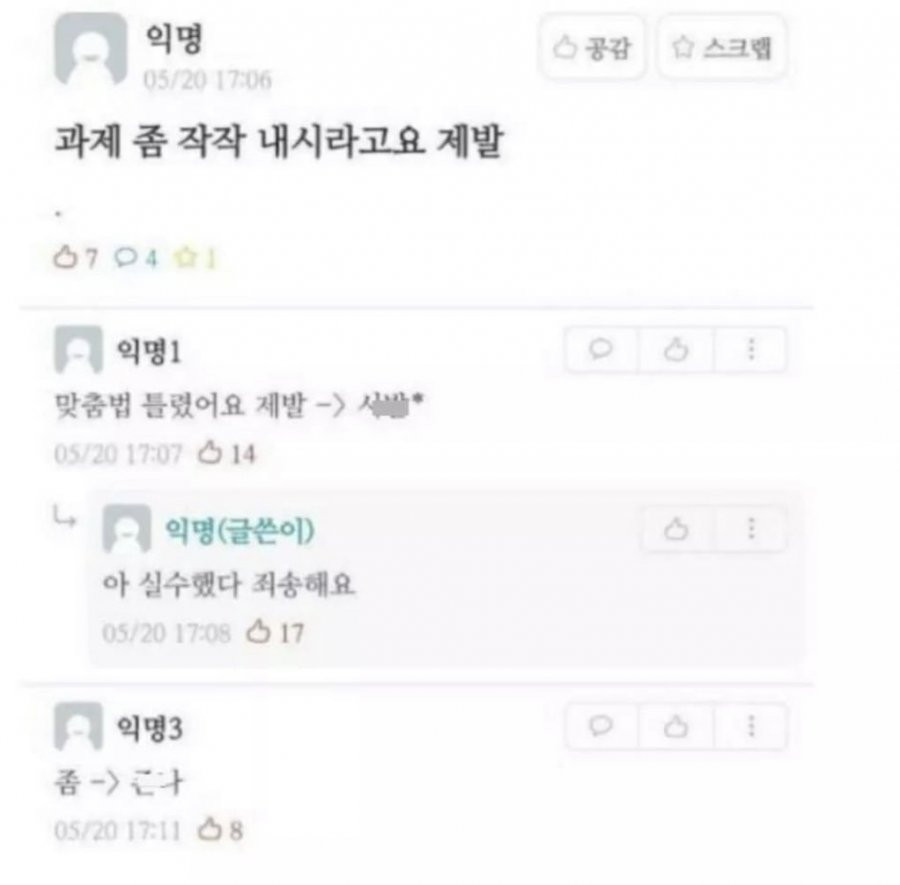Open the more options menu on 익명3's comment
900x885 pixels.
point(751,727)
